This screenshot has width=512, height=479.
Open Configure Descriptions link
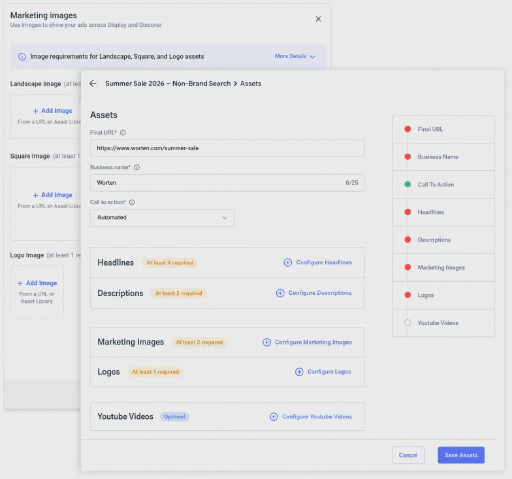[320, 293]
